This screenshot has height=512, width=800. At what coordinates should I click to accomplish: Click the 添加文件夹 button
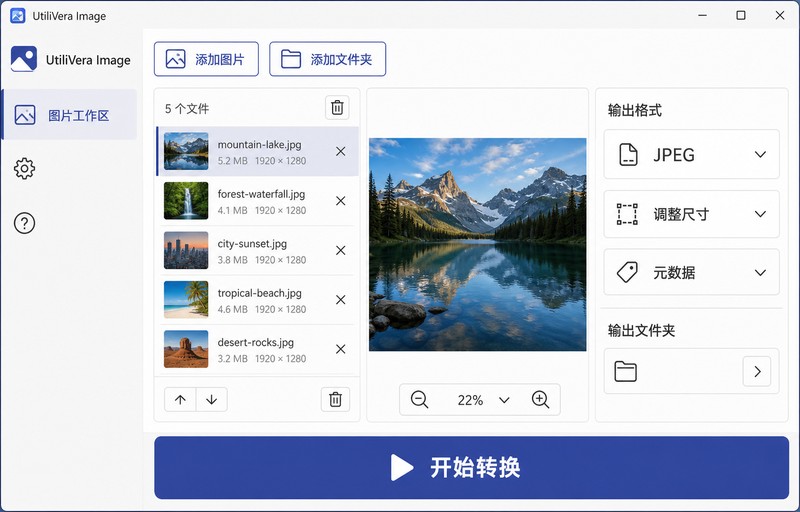(328, 59)
